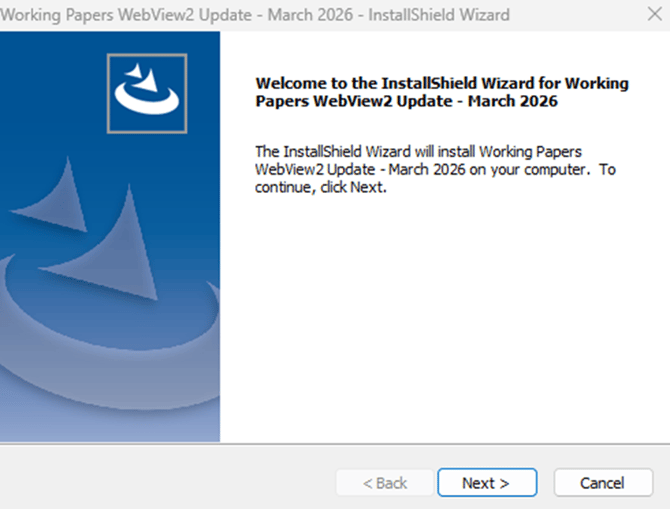Cancel the InstallShield Wizard setup
Viewport: 670px width, 509px height.
(602, 483)
